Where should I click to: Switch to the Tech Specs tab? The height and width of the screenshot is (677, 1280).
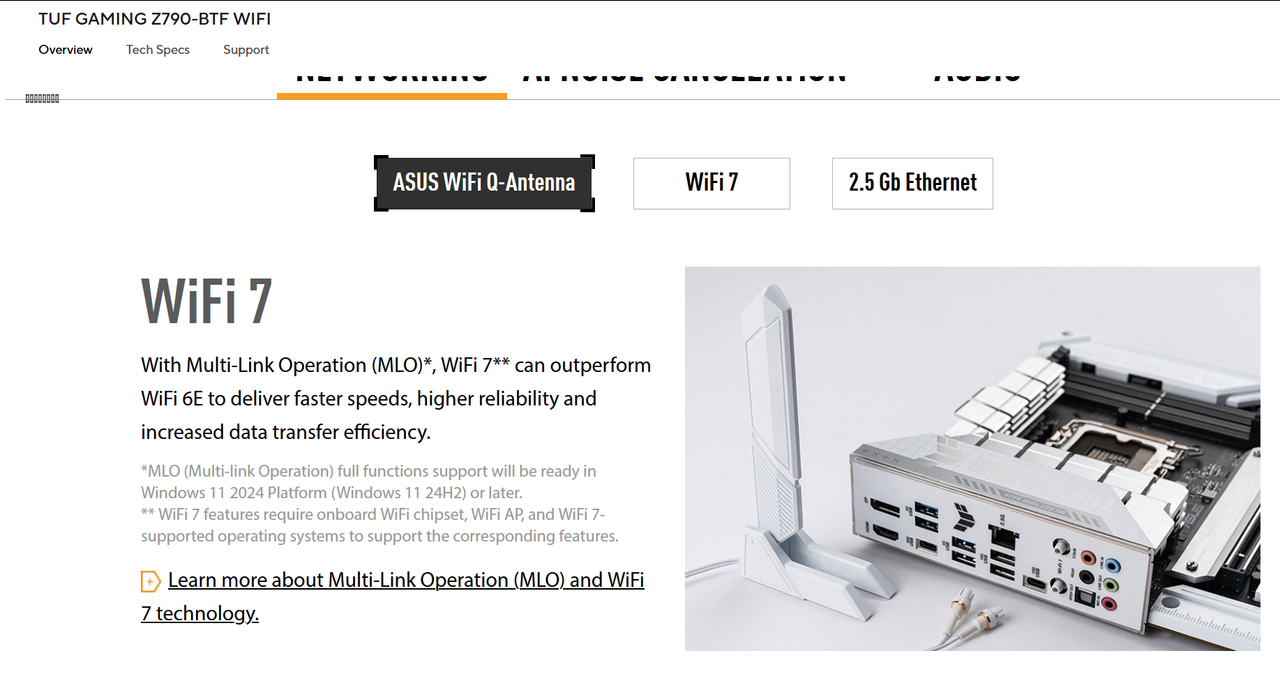158,50
